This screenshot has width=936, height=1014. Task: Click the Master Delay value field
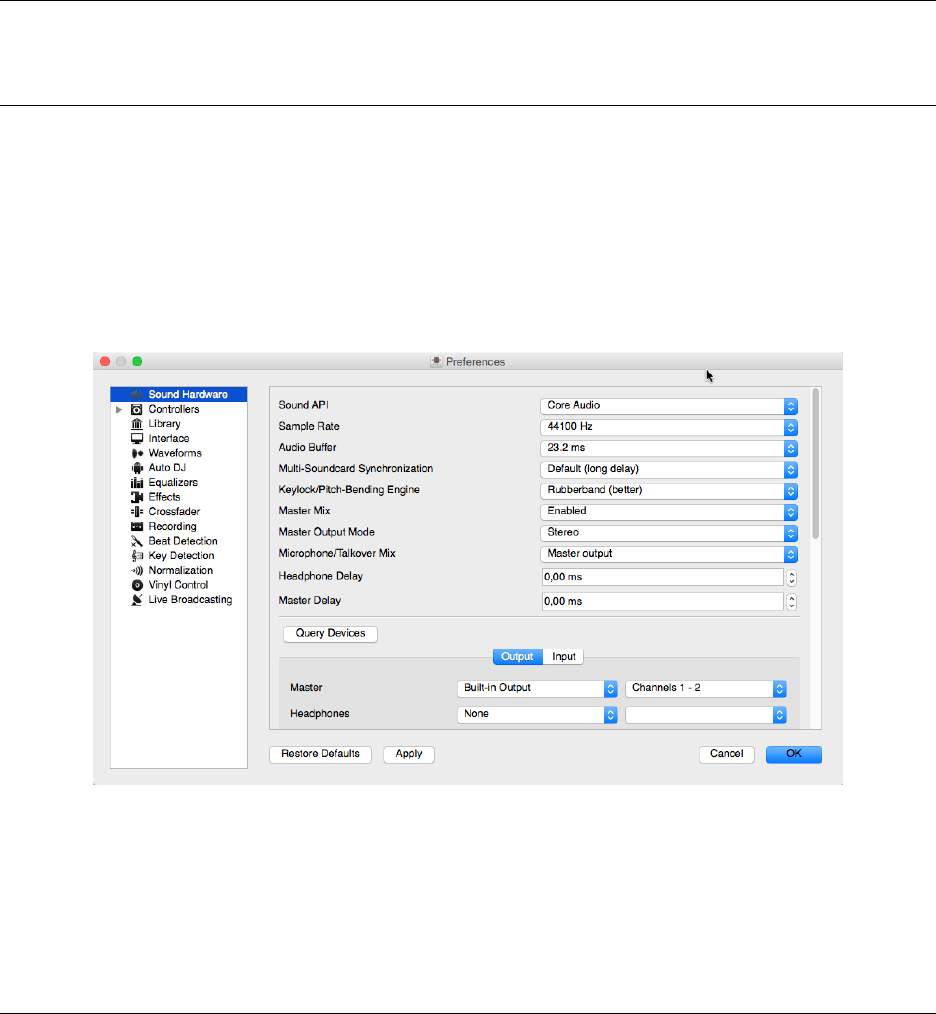(662, 601)
